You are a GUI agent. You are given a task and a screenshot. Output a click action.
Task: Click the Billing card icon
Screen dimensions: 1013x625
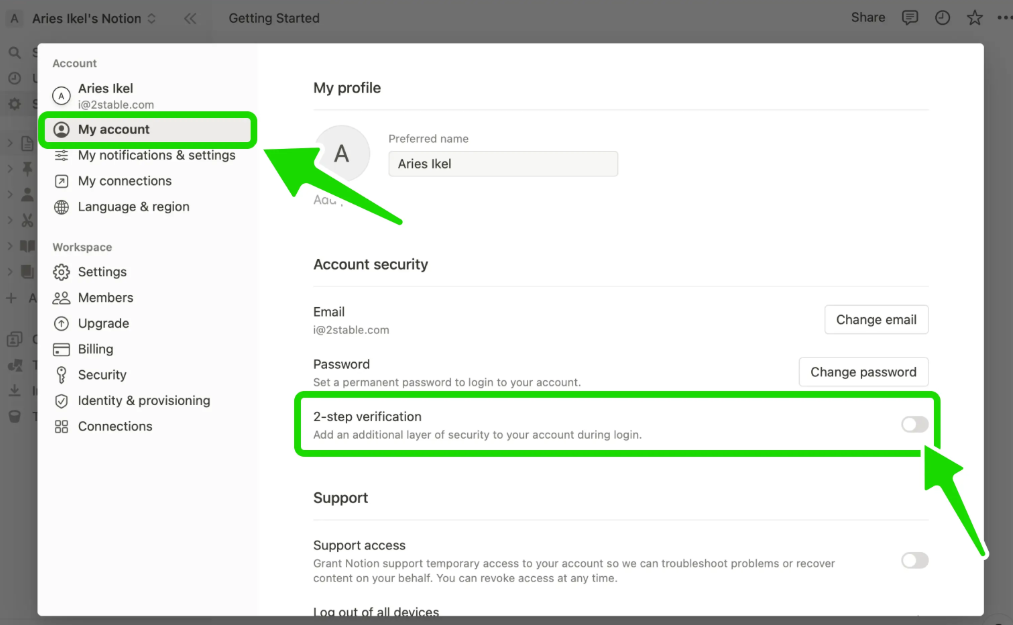tap(61, 350)
